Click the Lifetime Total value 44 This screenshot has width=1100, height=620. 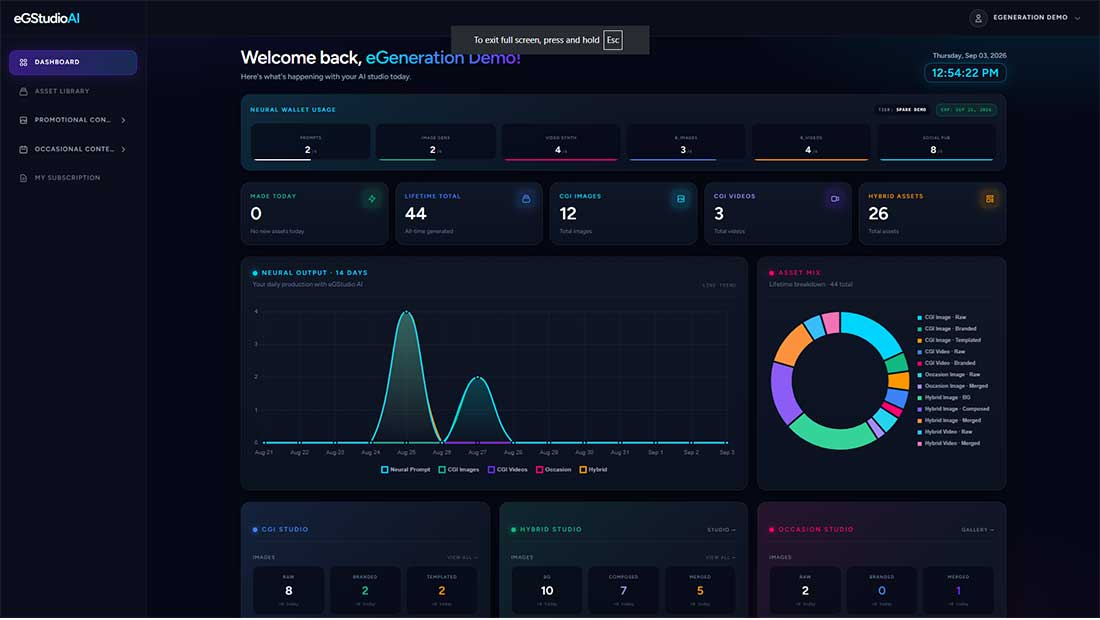click(415, 214)
